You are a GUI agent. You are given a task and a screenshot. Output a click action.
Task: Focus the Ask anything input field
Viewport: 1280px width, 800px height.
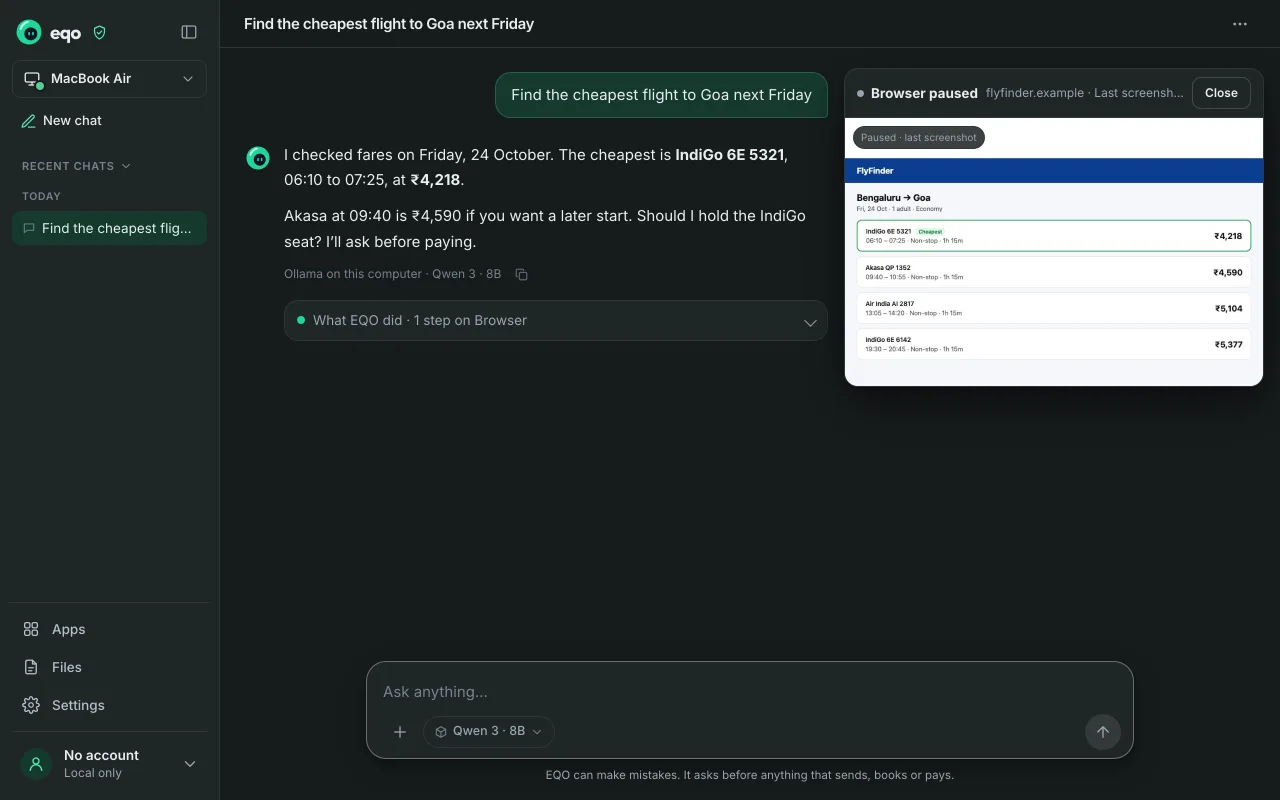coord(750,692)
